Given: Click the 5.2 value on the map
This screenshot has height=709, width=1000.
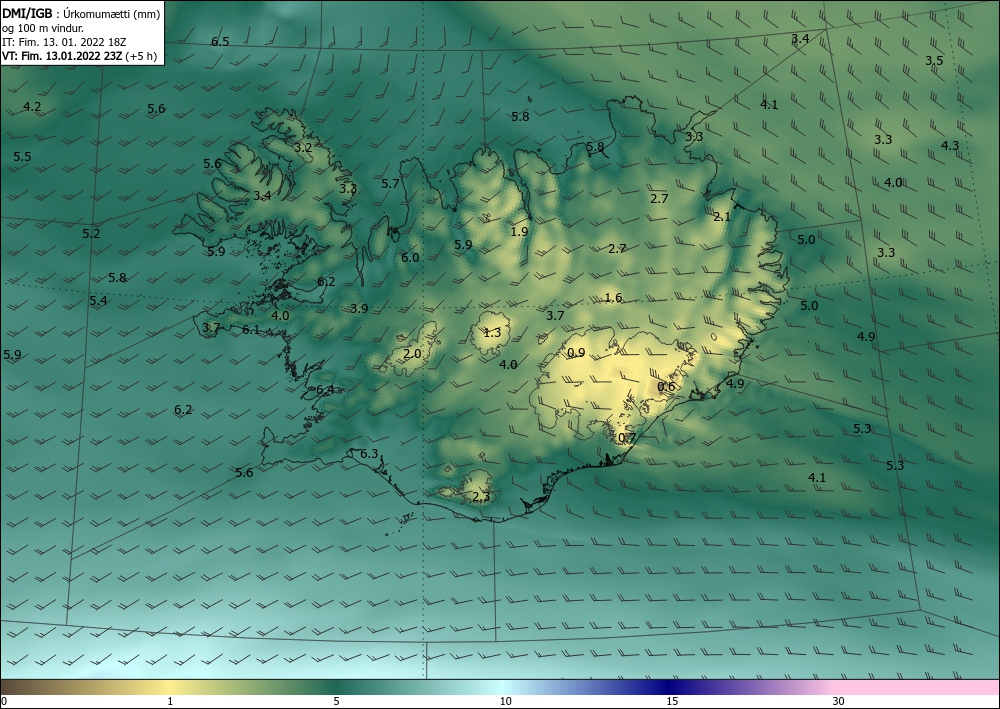Looking at the screenshot, I should (x=91, y=233).
